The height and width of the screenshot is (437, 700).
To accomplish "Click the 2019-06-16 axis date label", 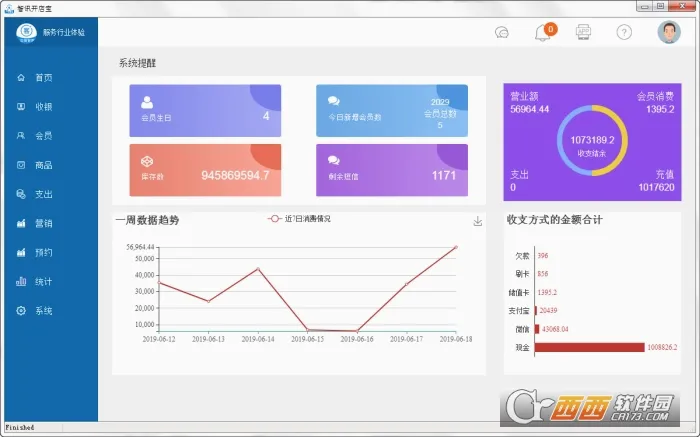I will pos(357,339).
